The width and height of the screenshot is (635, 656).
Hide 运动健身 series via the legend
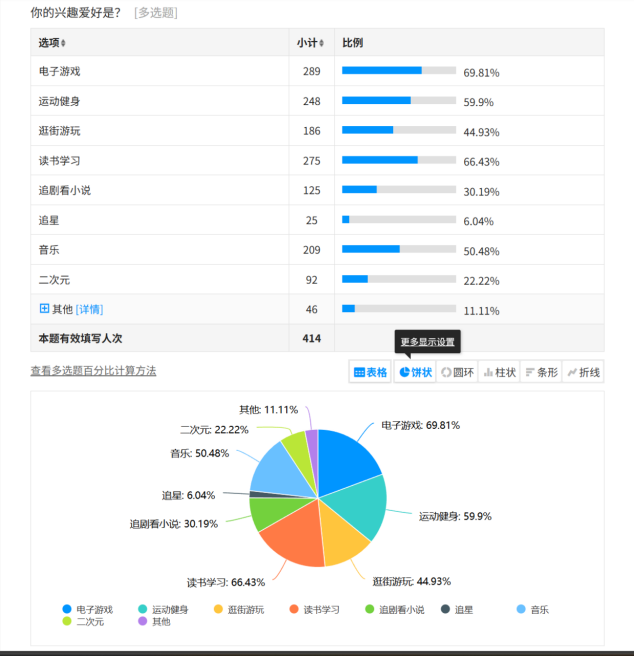(x=163, y=609)
